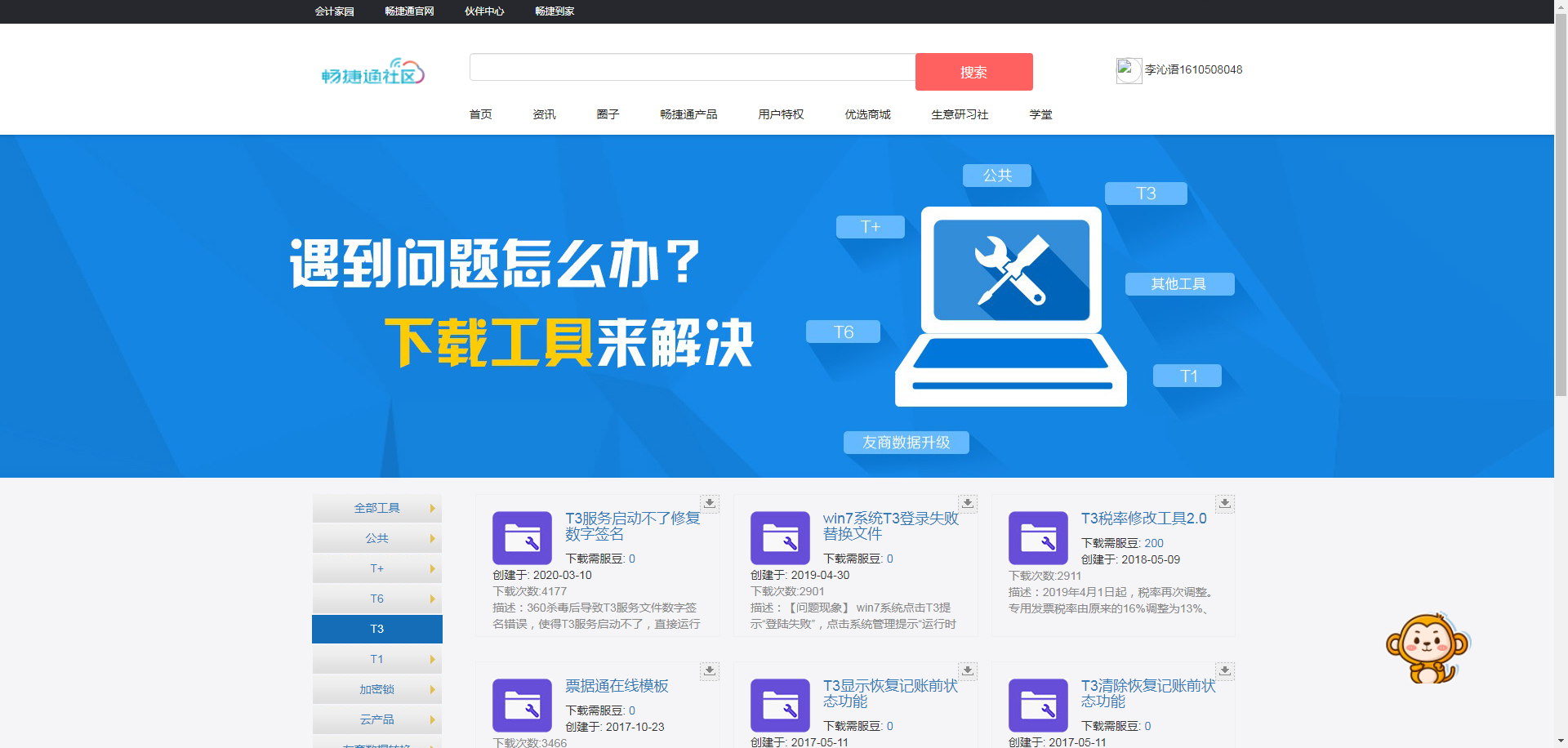The image size is (1568, 748).
Task: Expand the T1 sidebar arrow
Action: point(432,659)
